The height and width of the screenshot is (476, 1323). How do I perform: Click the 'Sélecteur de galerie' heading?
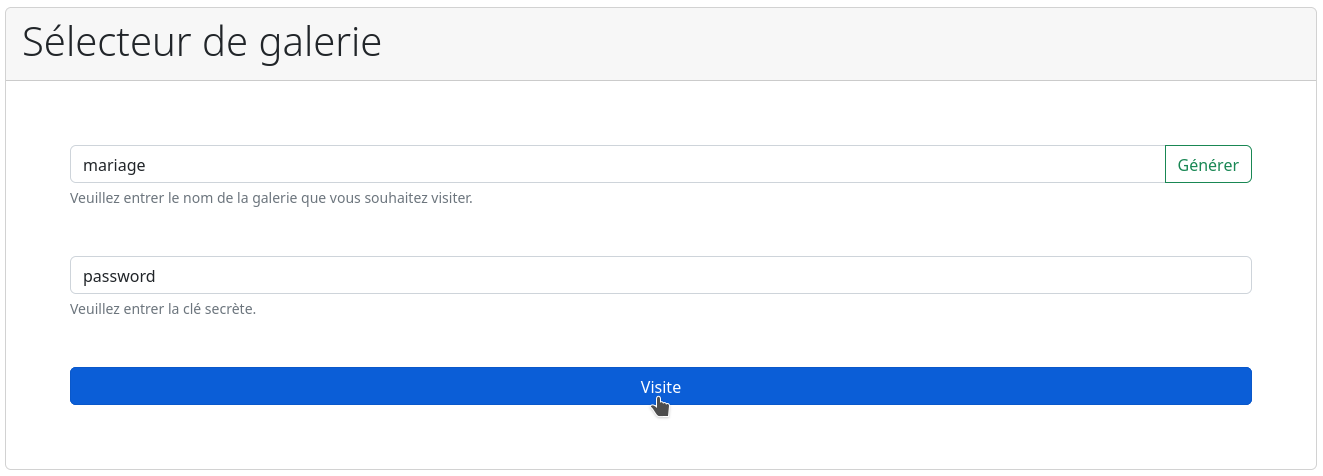click(x=202, y=43)
